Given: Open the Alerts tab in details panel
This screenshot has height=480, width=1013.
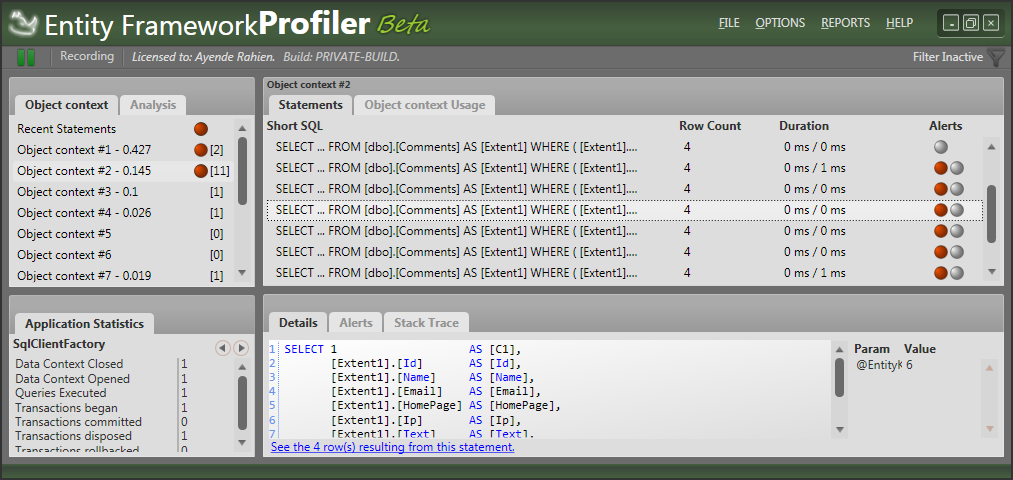Looking at the screenshot, I should click(x=356, y=322).
